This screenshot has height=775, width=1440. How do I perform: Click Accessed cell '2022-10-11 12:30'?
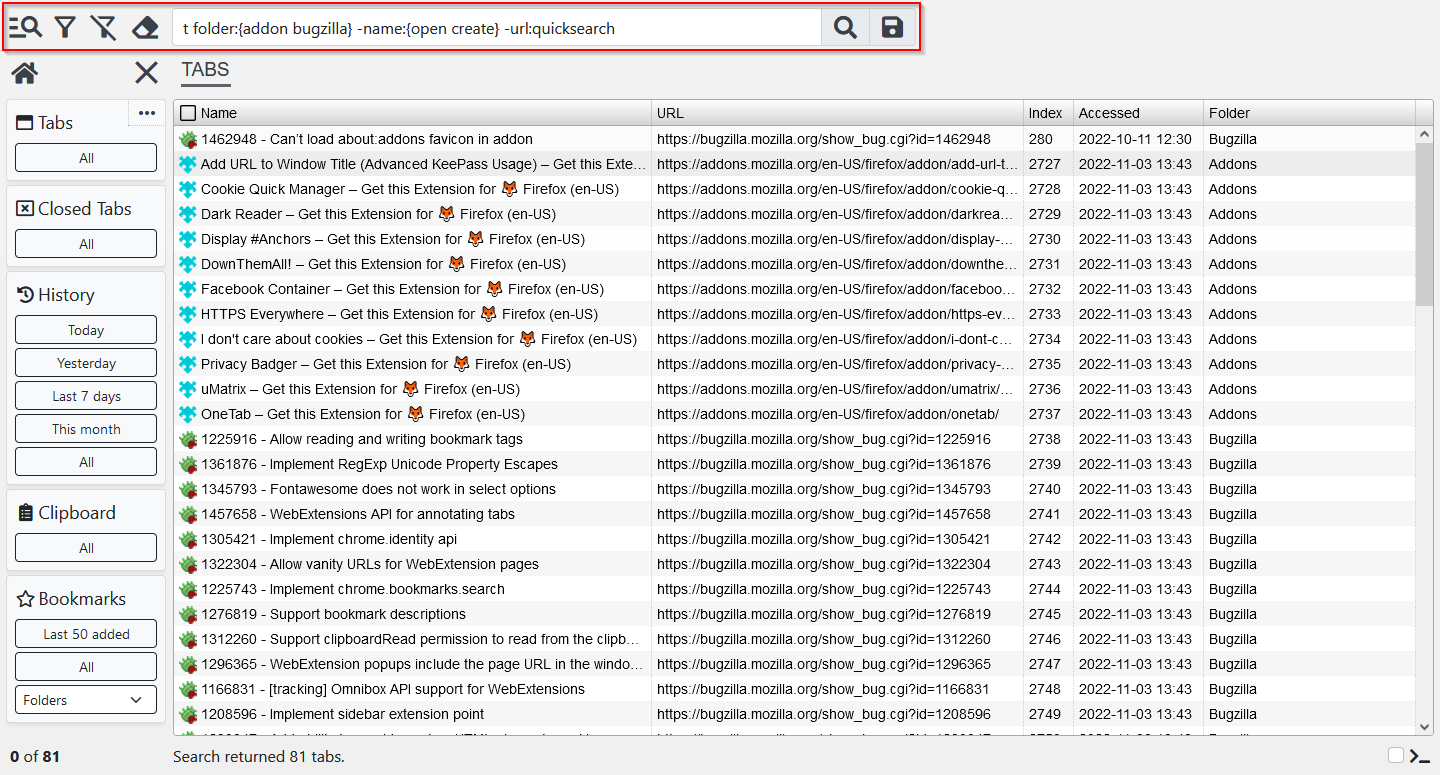pyautogui.click(x=1138, y=139)
